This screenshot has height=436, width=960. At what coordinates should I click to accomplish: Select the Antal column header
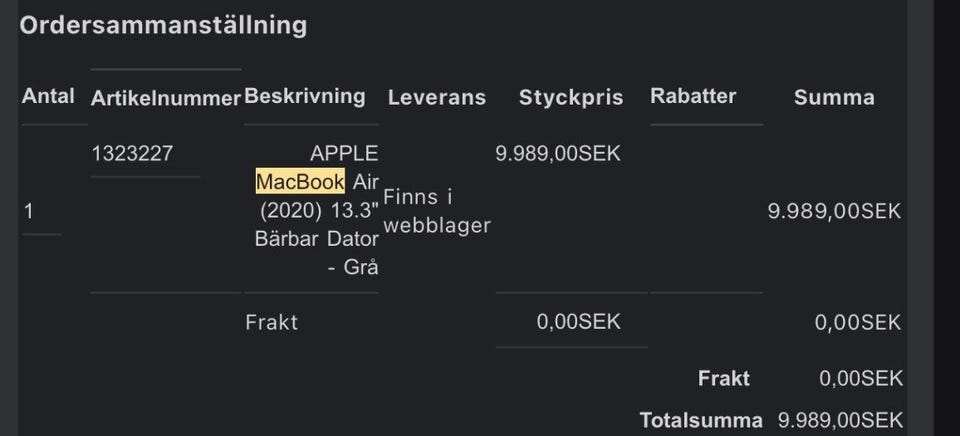48,96
